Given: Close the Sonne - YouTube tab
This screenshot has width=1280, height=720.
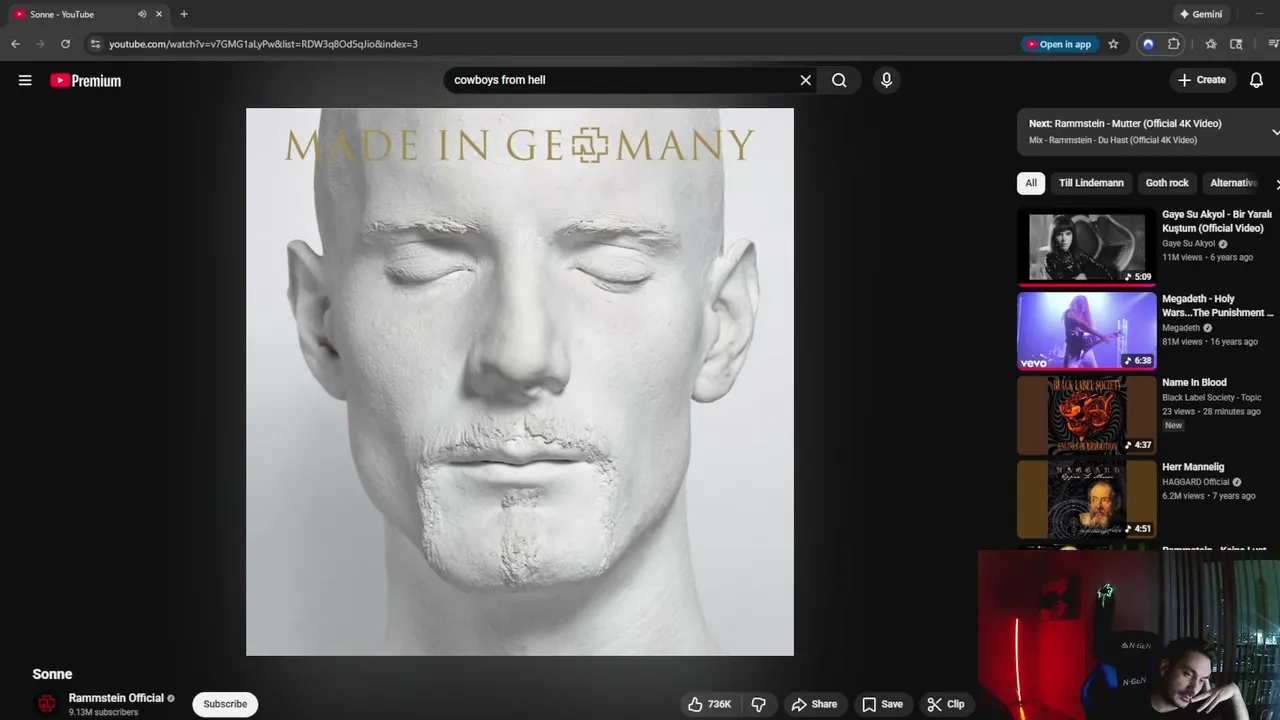Looking at the screenshot, I should pos(158,14).
